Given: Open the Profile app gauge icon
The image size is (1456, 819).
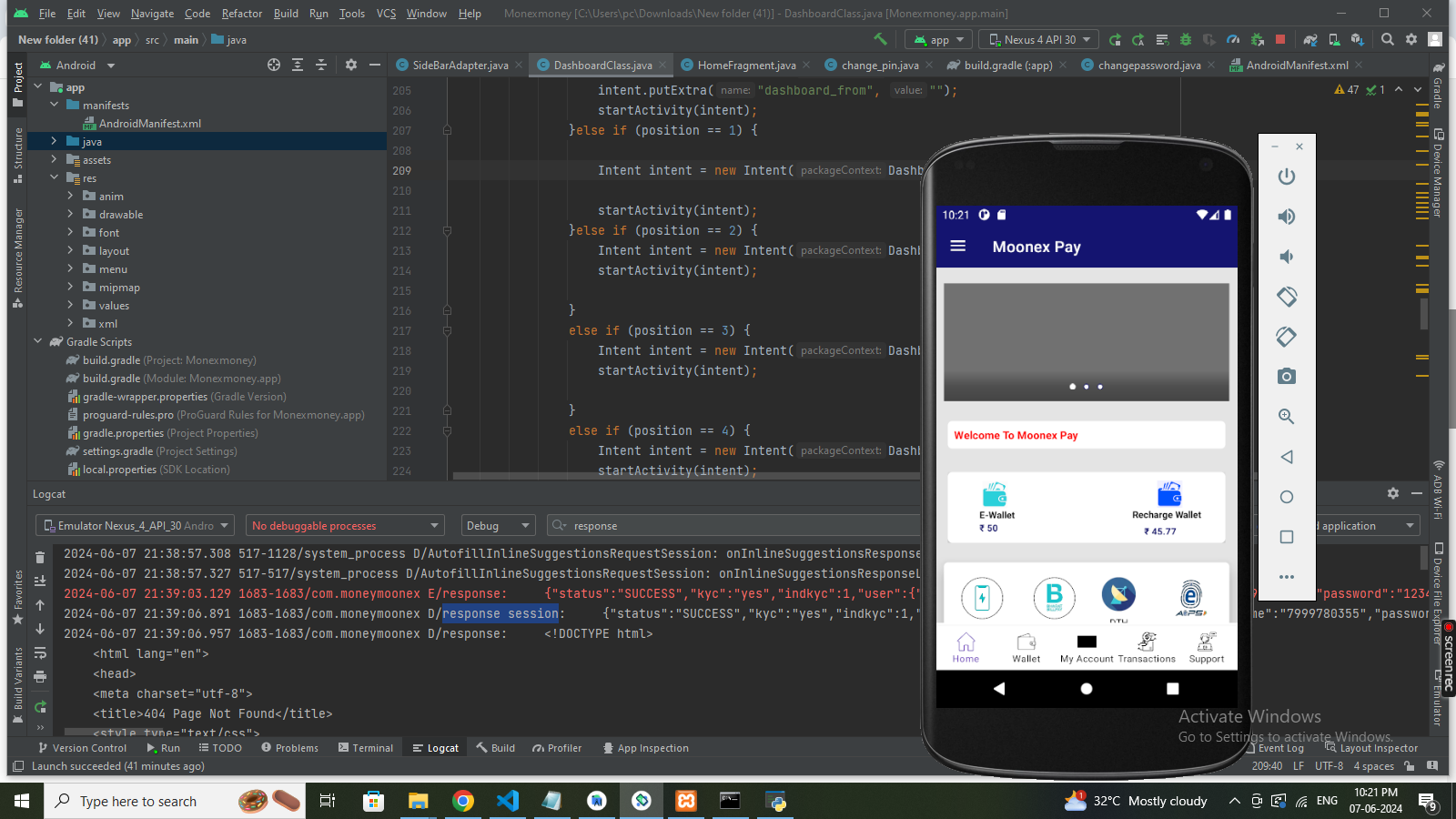Looking at the screenshot, I should click(x=1233, y=39).
